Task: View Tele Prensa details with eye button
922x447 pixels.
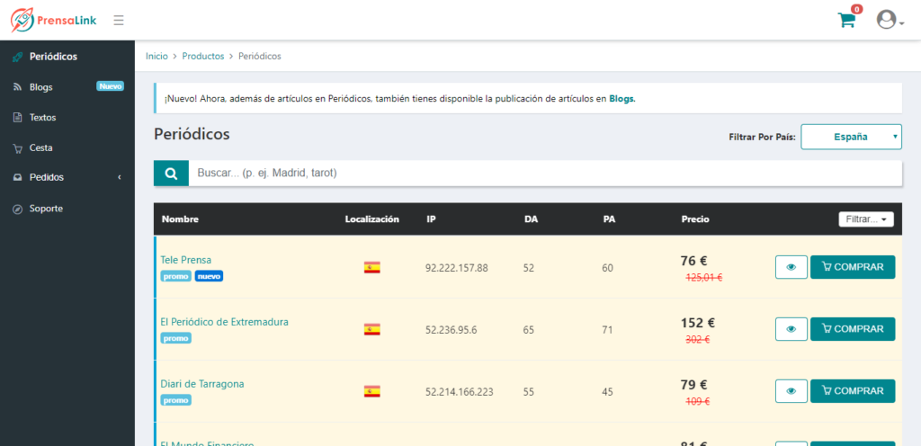Action: (791, 267)
